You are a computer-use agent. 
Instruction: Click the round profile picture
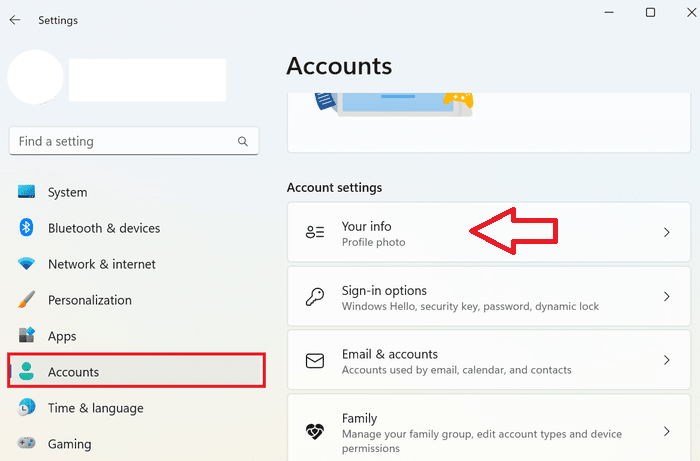click(35, 77)
